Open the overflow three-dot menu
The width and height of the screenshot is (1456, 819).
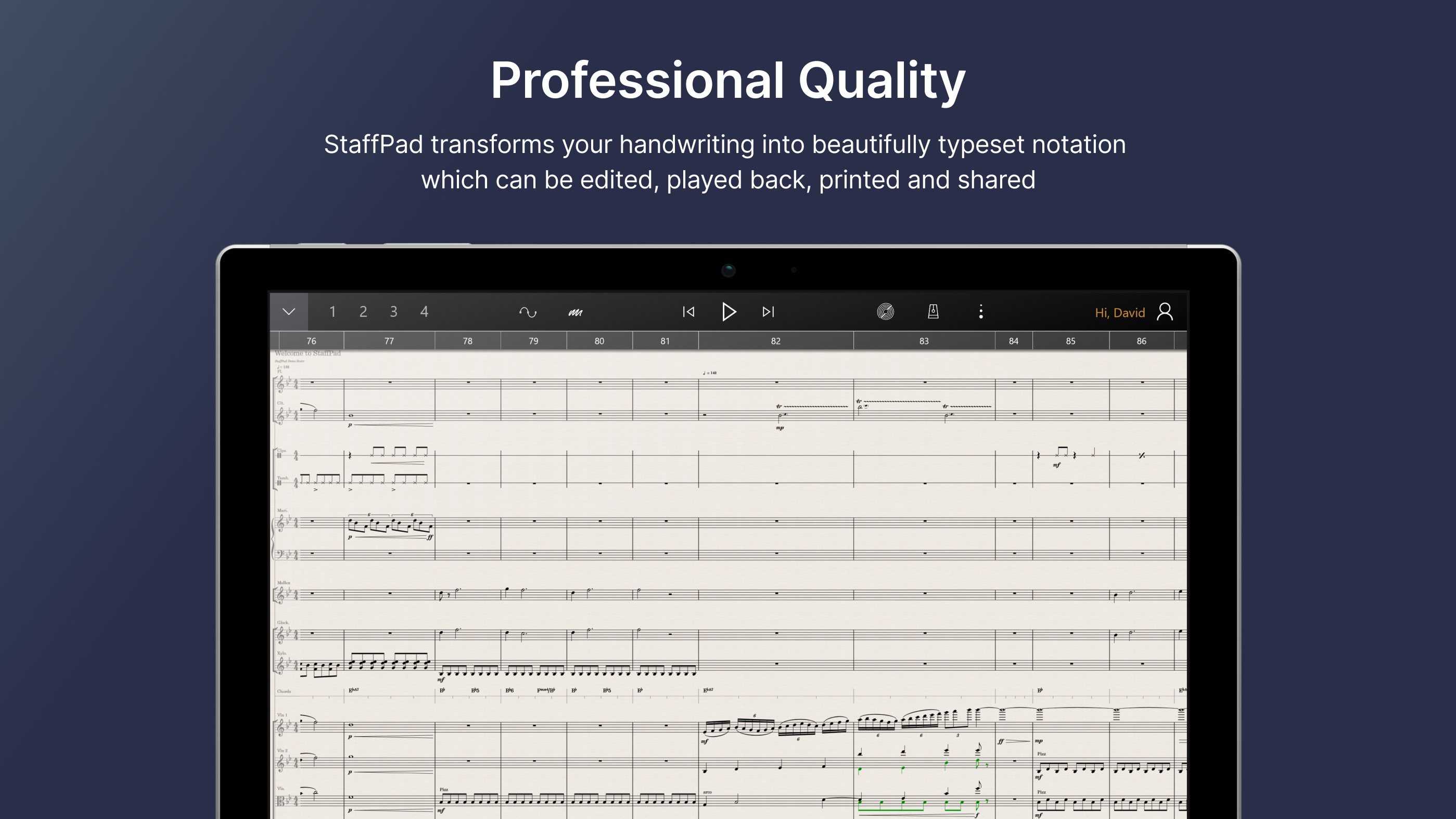point(982,312)
